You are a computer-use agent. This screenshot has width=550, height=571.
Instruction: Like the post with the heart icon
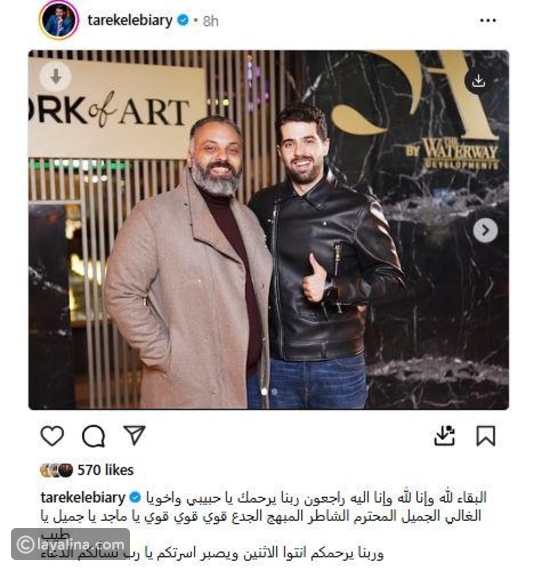click(x=52, y=436)
